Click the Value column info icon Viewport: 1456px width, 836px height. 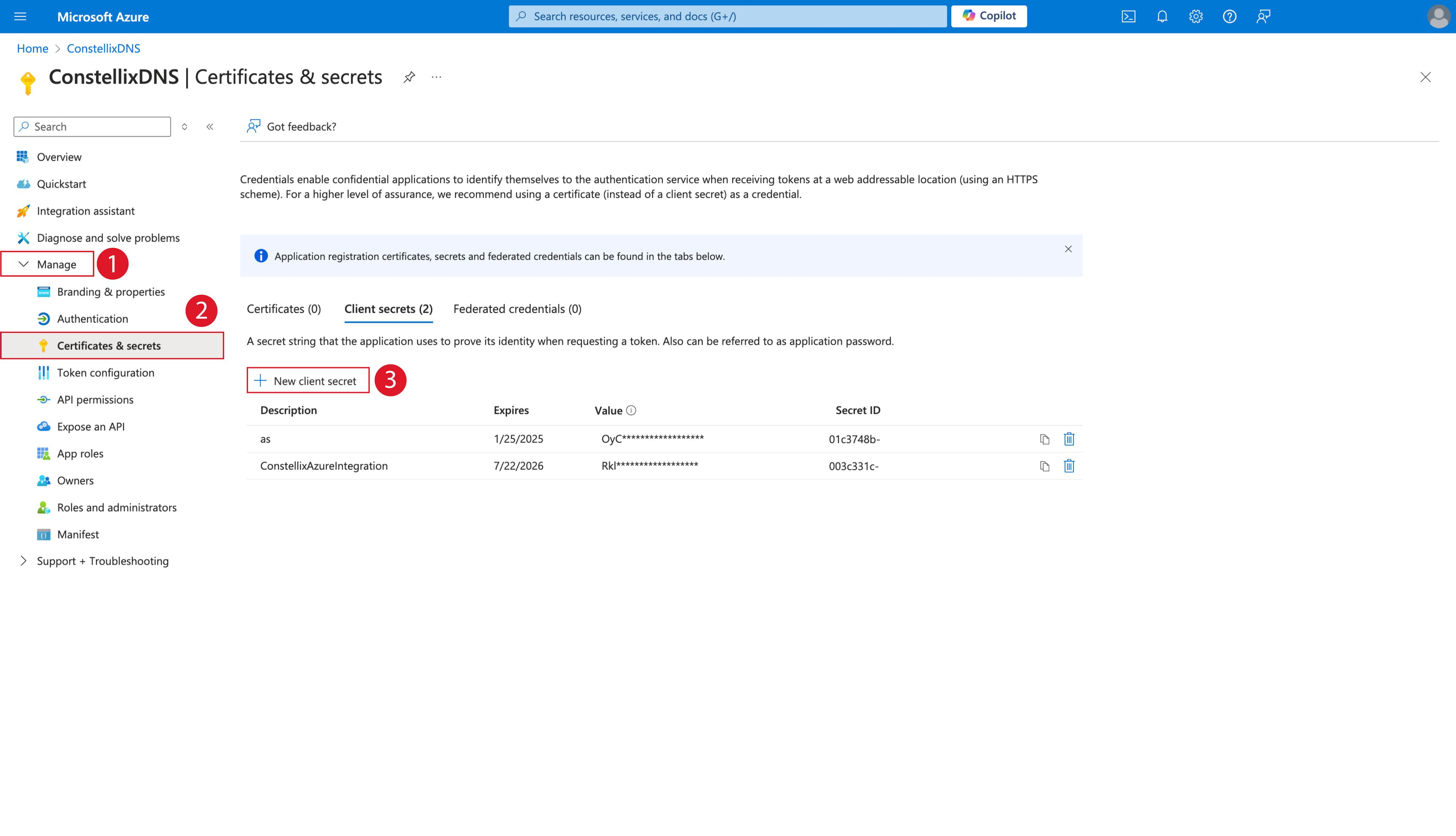point(631,411)
